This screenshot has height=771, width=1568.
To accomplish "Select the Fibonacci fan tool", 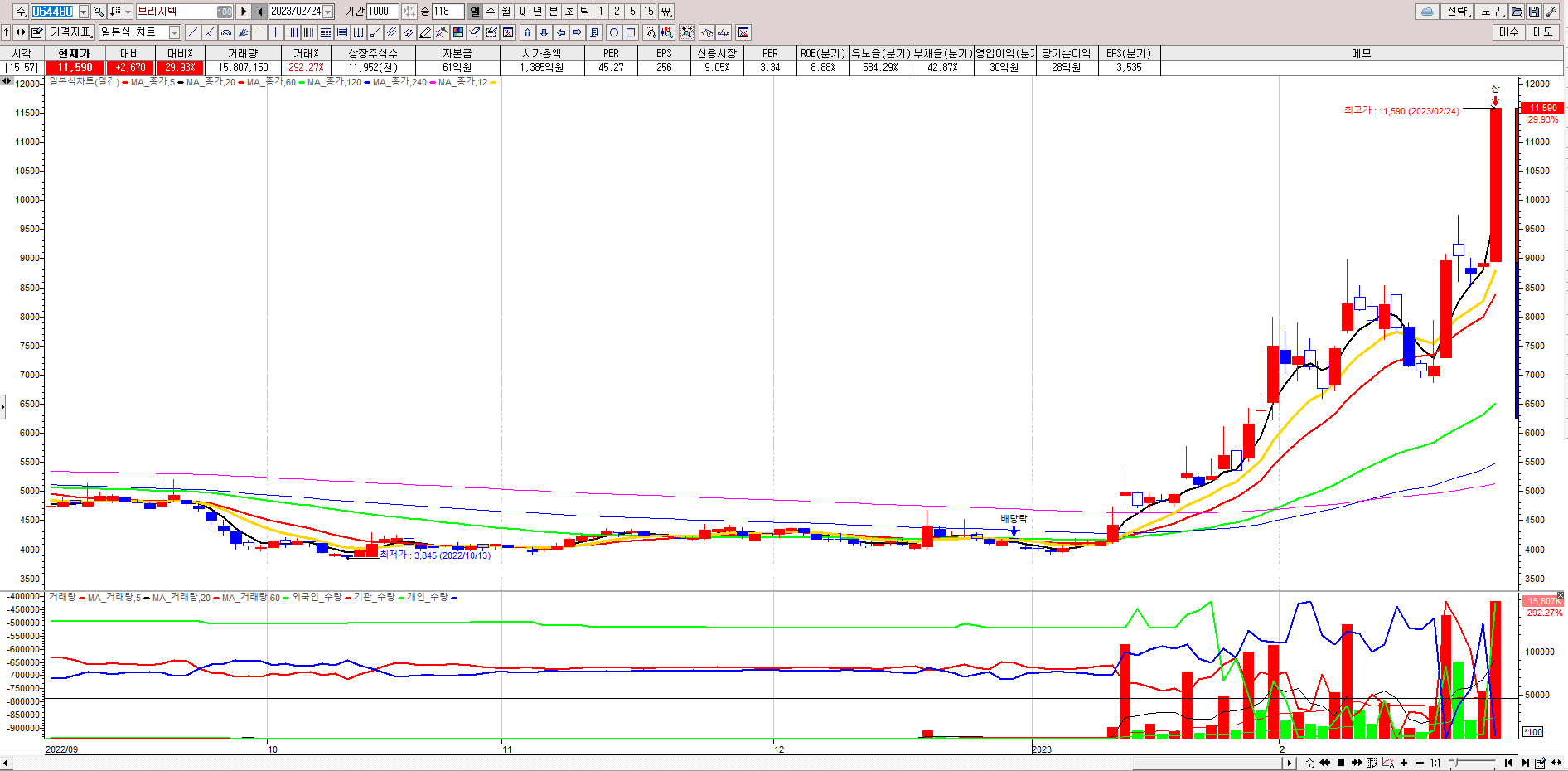I will click(x=243, y=32).
